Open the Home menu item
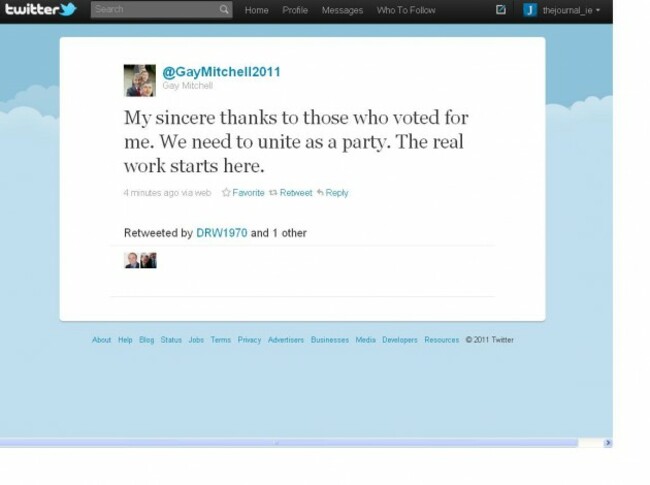 (x=256, y=10)
